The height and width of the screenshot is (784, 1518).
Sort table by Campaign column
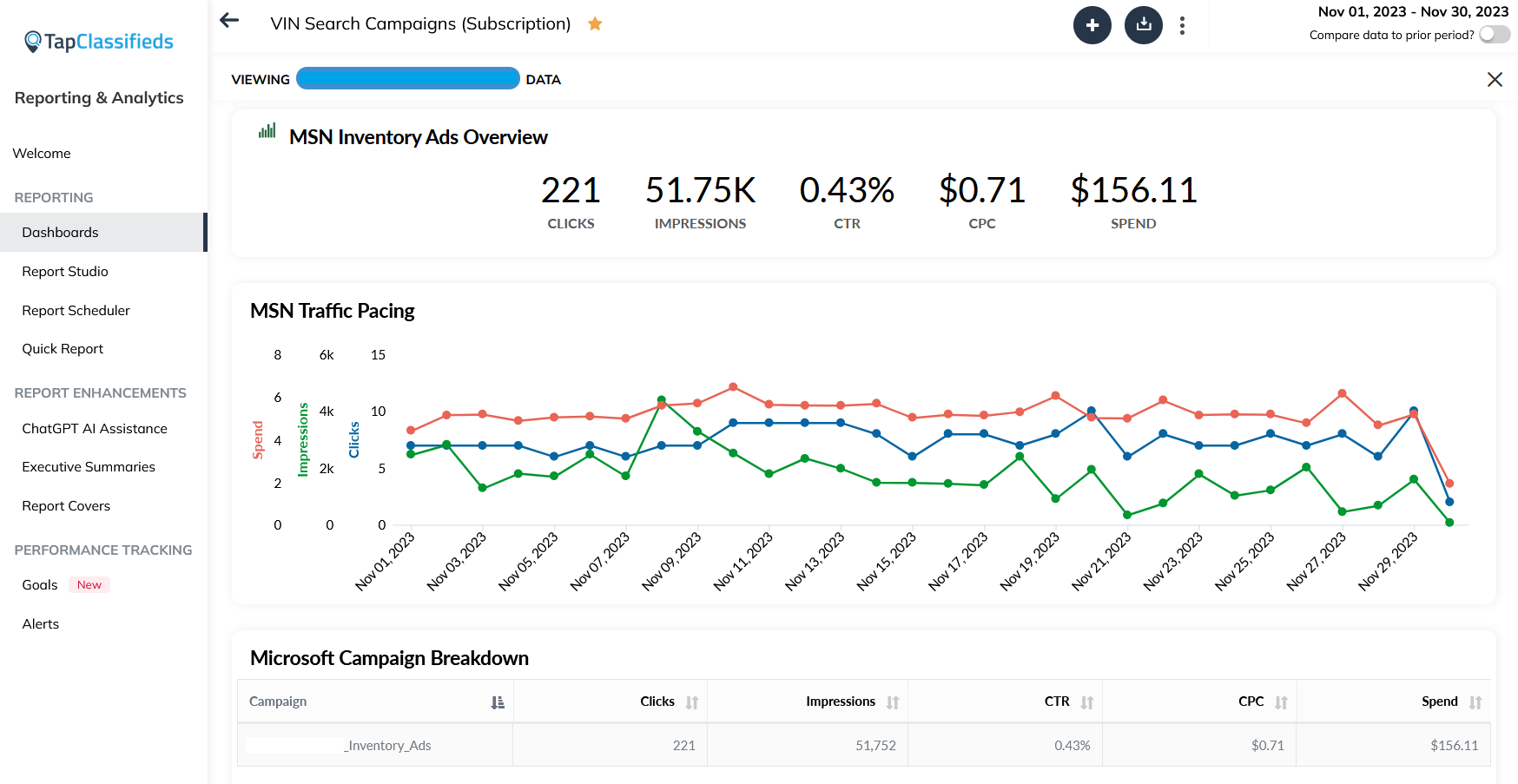[x=497, y=702]
